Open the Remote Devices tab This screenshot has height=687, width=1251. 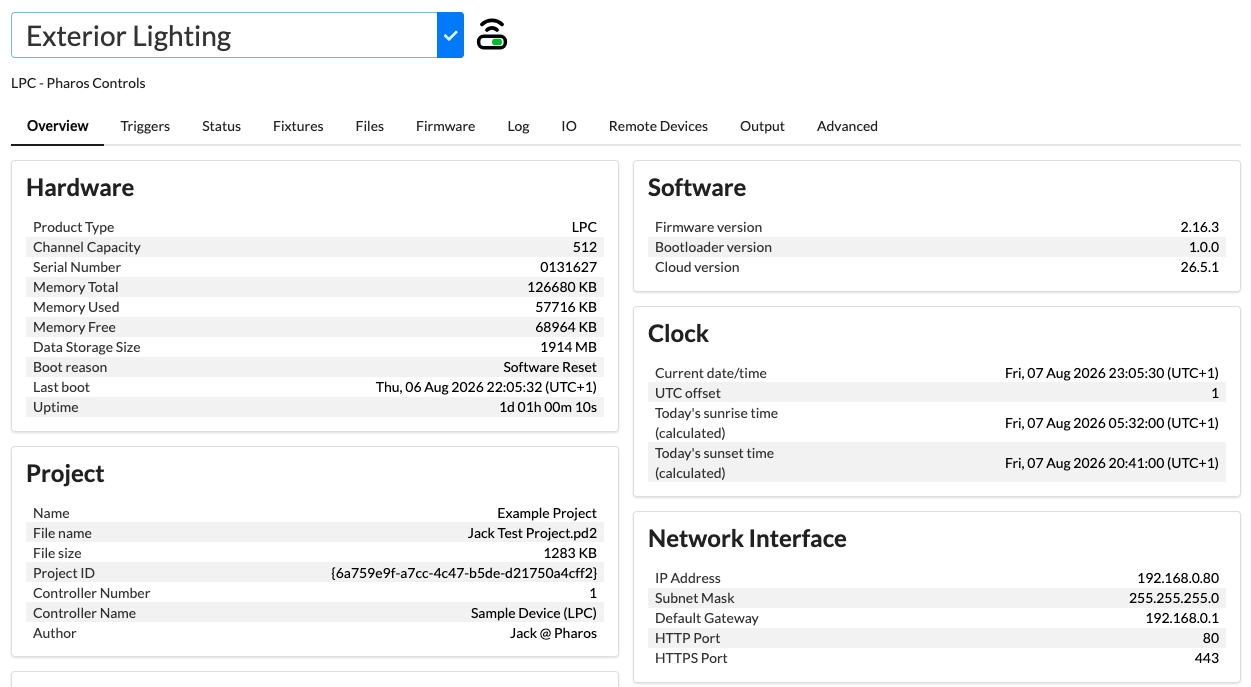coord(658,126)
